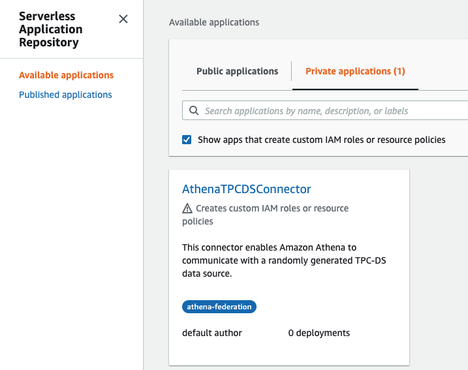
Task: Click 'Creates custom IAM roles or resource policies' text
Action: pyautogui.click(x=265, y=215)
